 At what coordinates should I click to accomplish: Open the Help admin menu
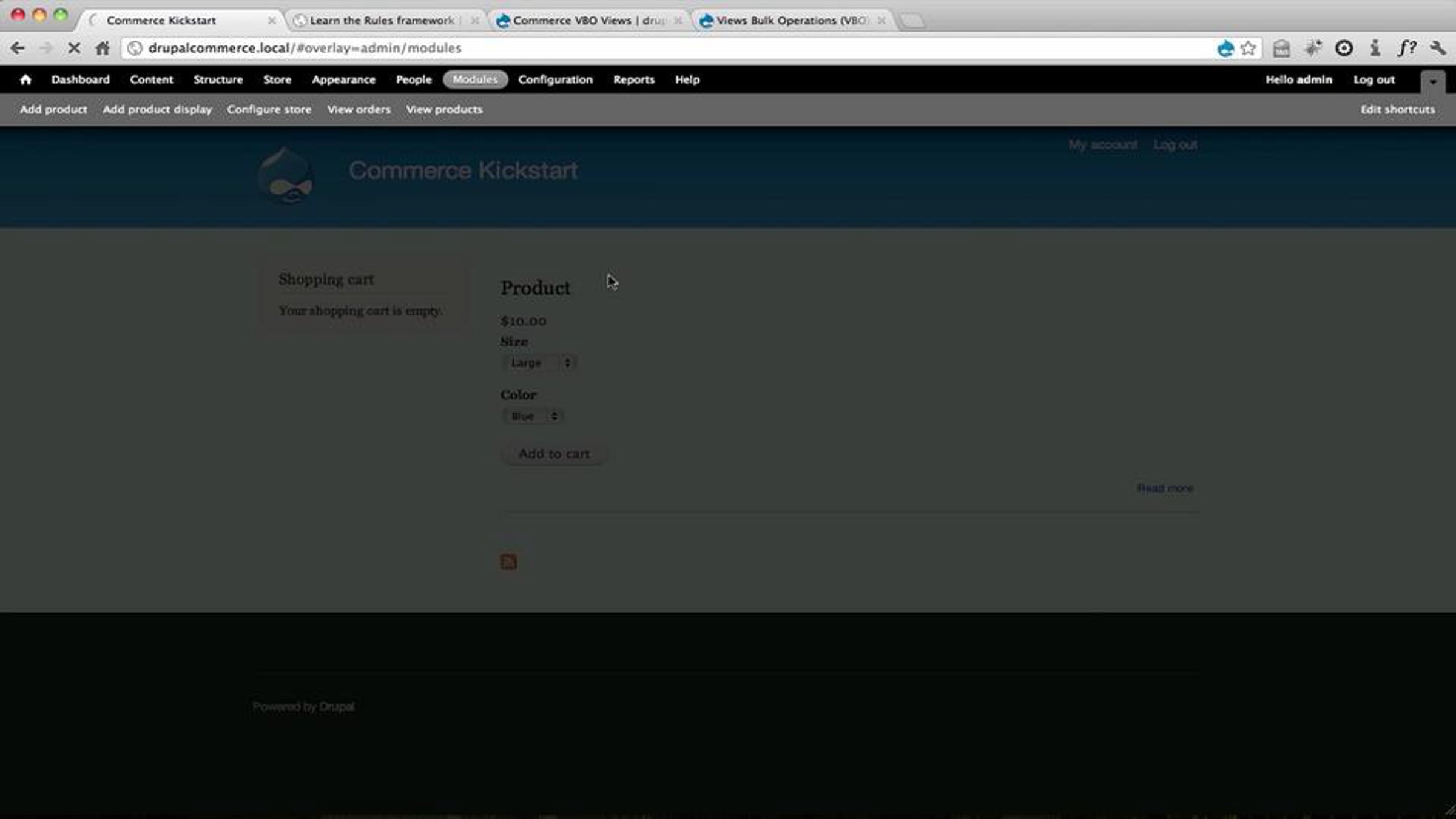pos(687,79)
